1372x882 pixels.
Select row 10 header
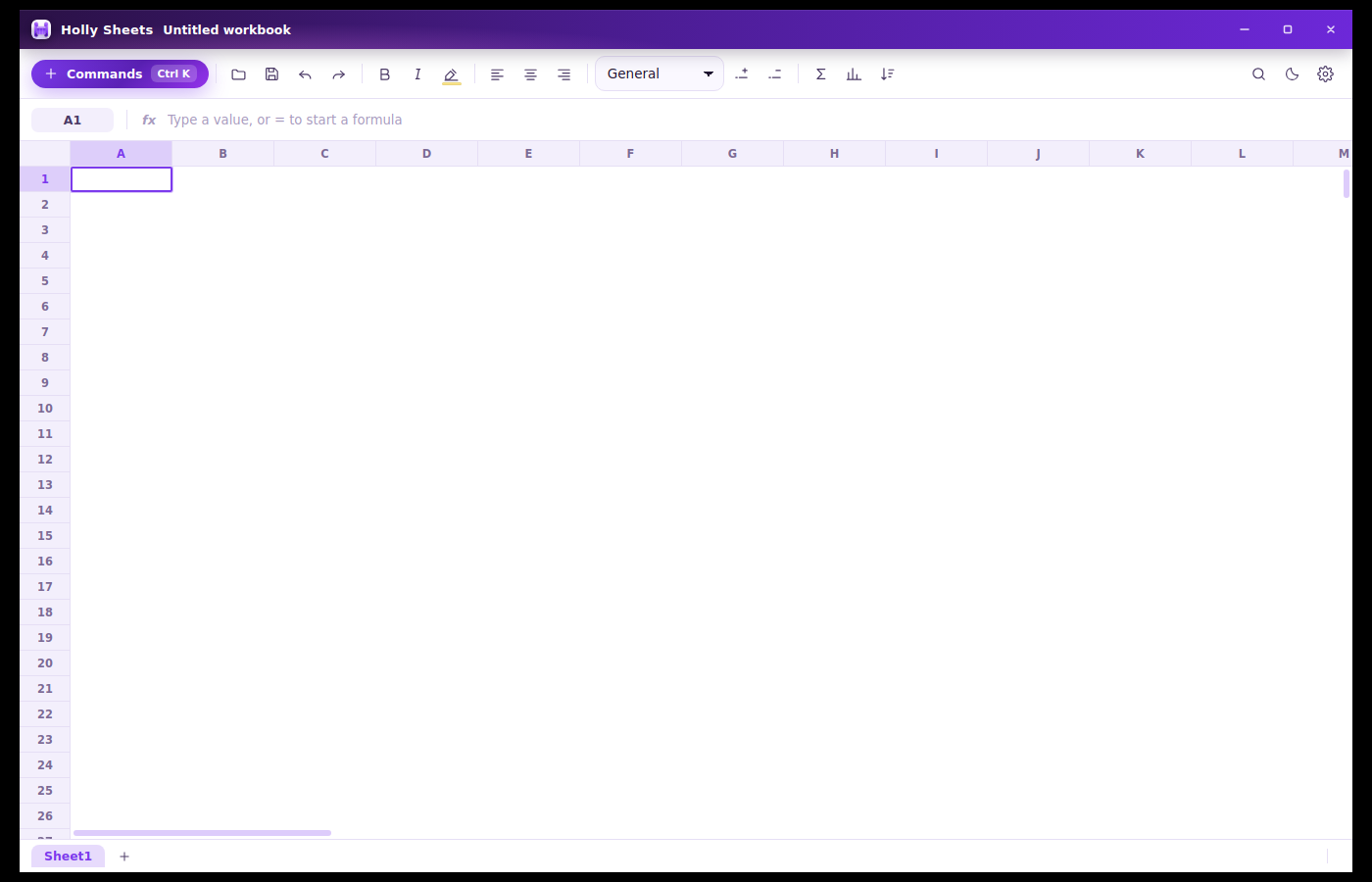point(45,409)
